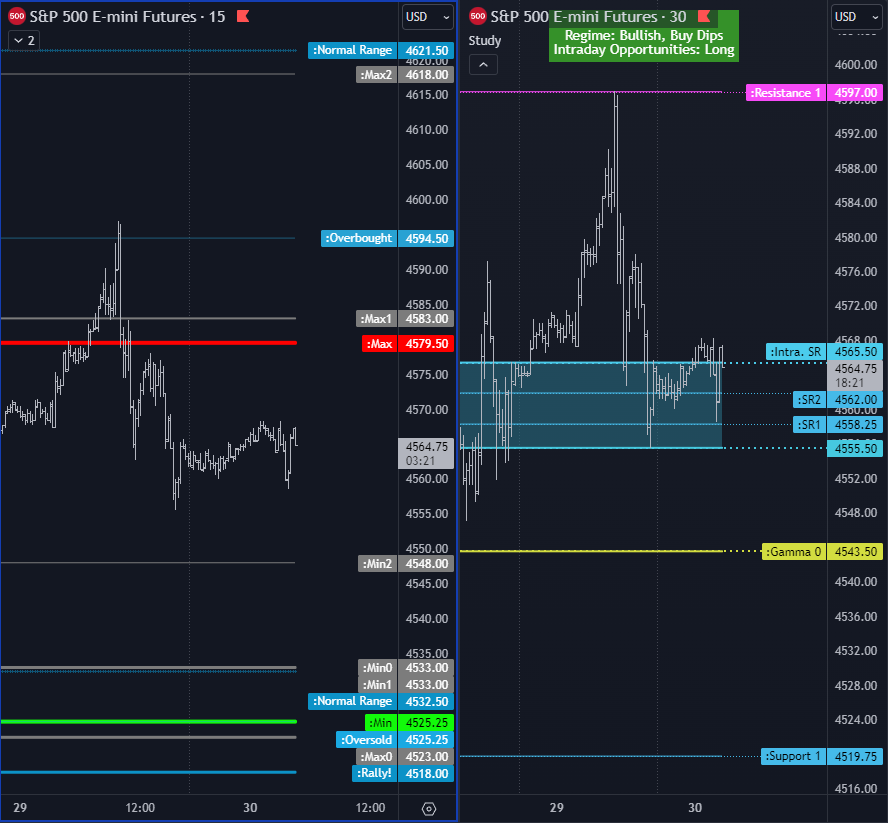Open the USD currency dropdown in right chart

[x=856, y=17]
